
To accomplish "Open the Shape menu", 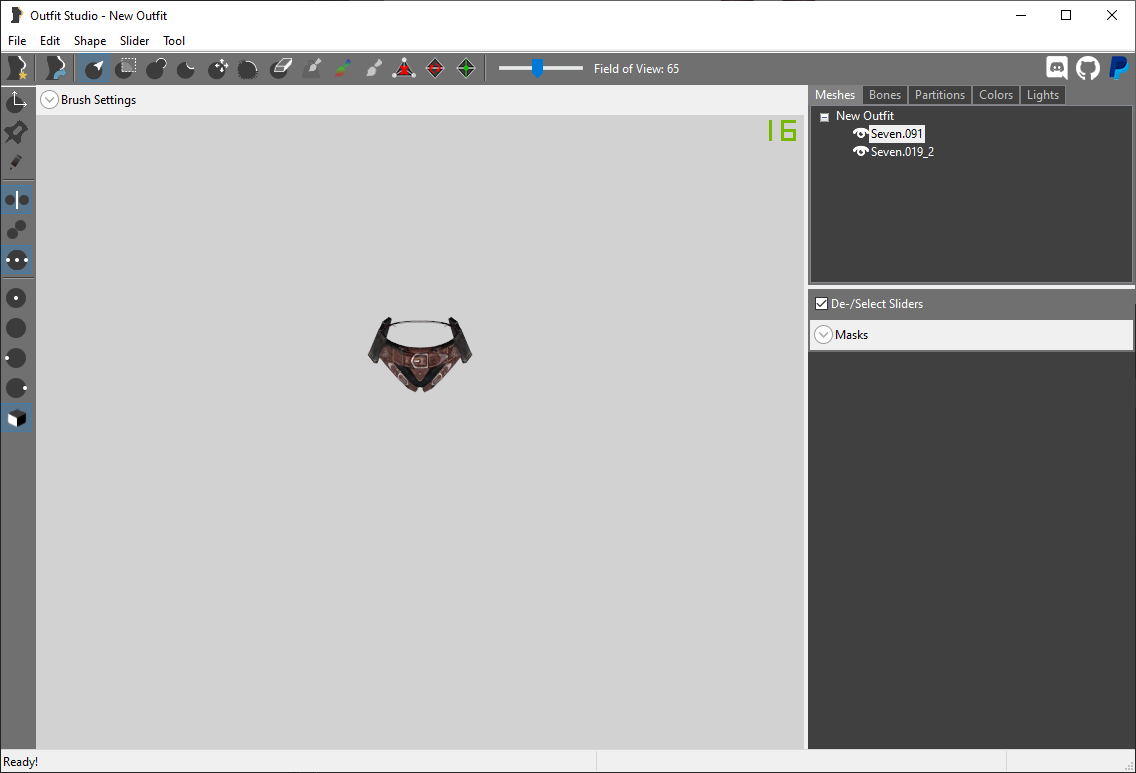I will click(x=90, y=41).
